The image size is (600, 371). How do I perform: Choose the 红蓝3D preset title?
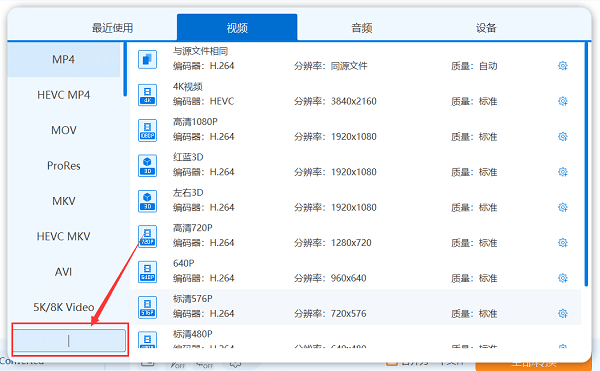[188, 157]
